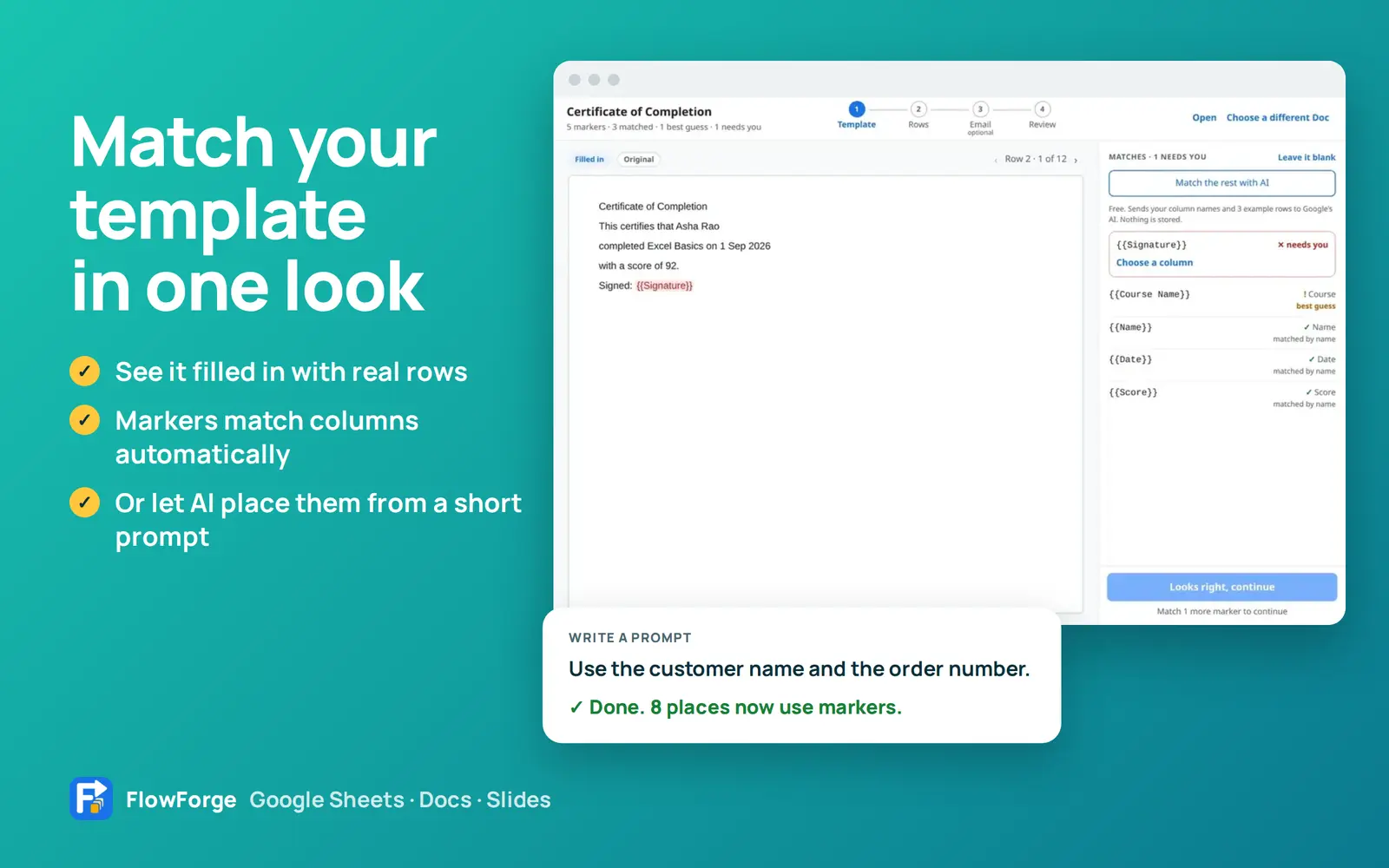Click Choose a different Doc
This screenshot has width=1389, height=868.
click(1277, 118)
